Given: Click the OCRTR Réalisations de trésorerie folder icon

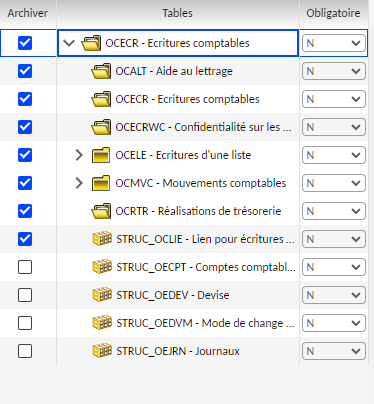Looking at the screenshot, I should tap(101, 211).
